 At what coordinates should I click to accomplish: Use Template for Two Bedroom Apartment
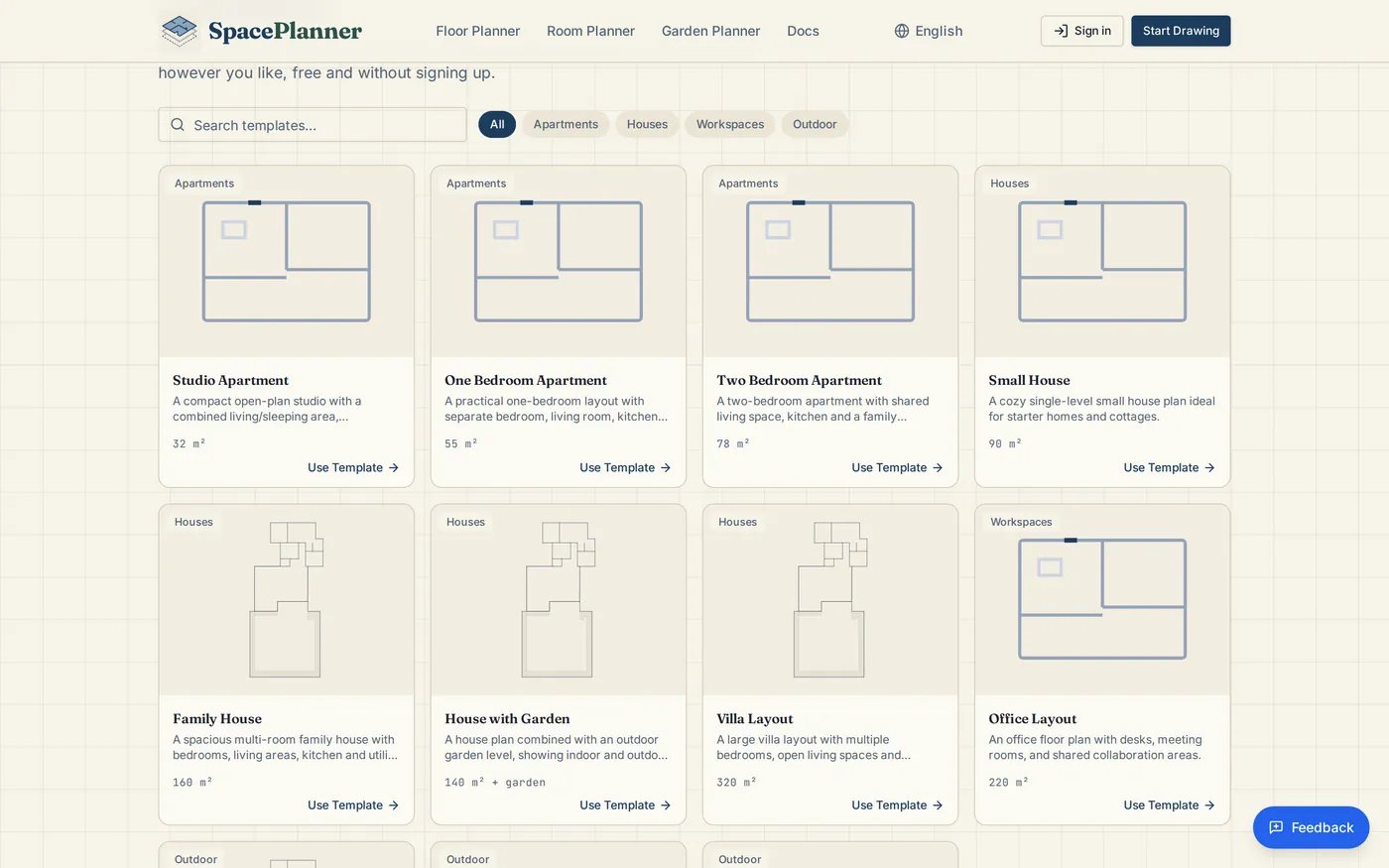click(897, 467)
